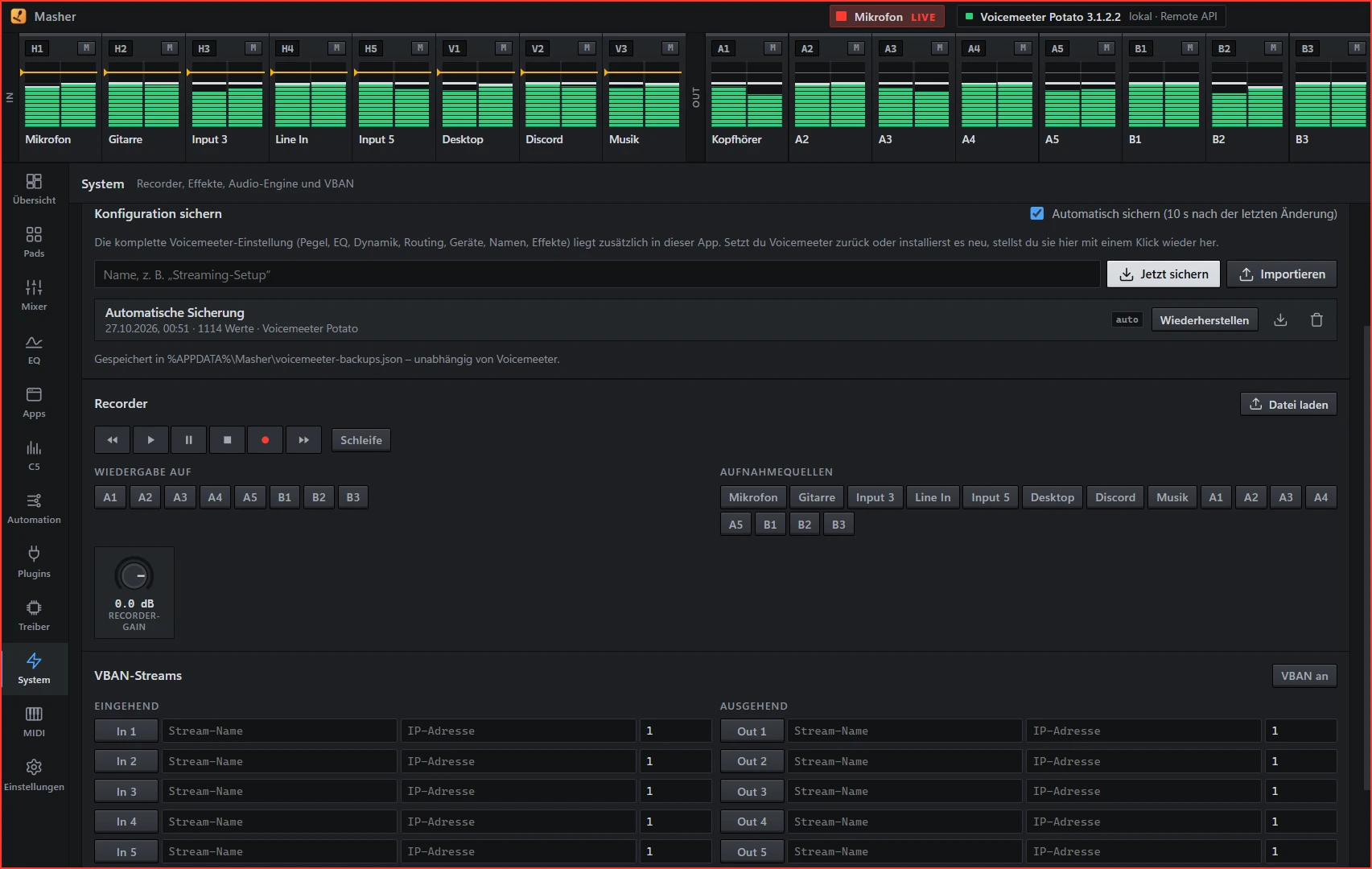Viewport: 1372px width, 869px height.
Task: Open the Übersicht sidebar page
Action: click(34, 189)
